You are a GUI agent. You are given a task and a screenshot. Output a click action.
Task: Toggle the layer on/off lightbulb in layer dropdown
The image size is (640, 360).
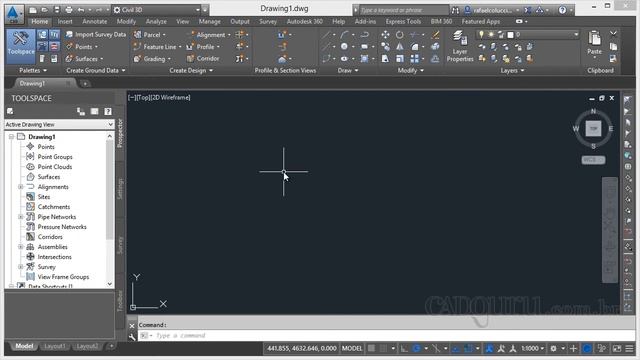pos(481,34)
